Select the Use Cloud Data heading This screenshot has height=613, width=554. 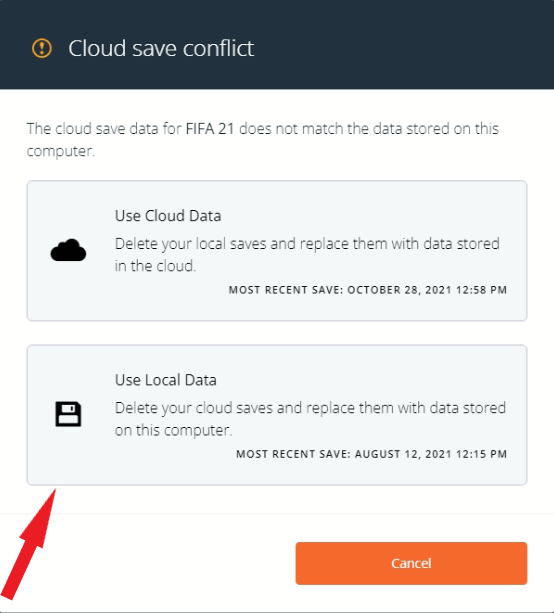tap(168, 216)
